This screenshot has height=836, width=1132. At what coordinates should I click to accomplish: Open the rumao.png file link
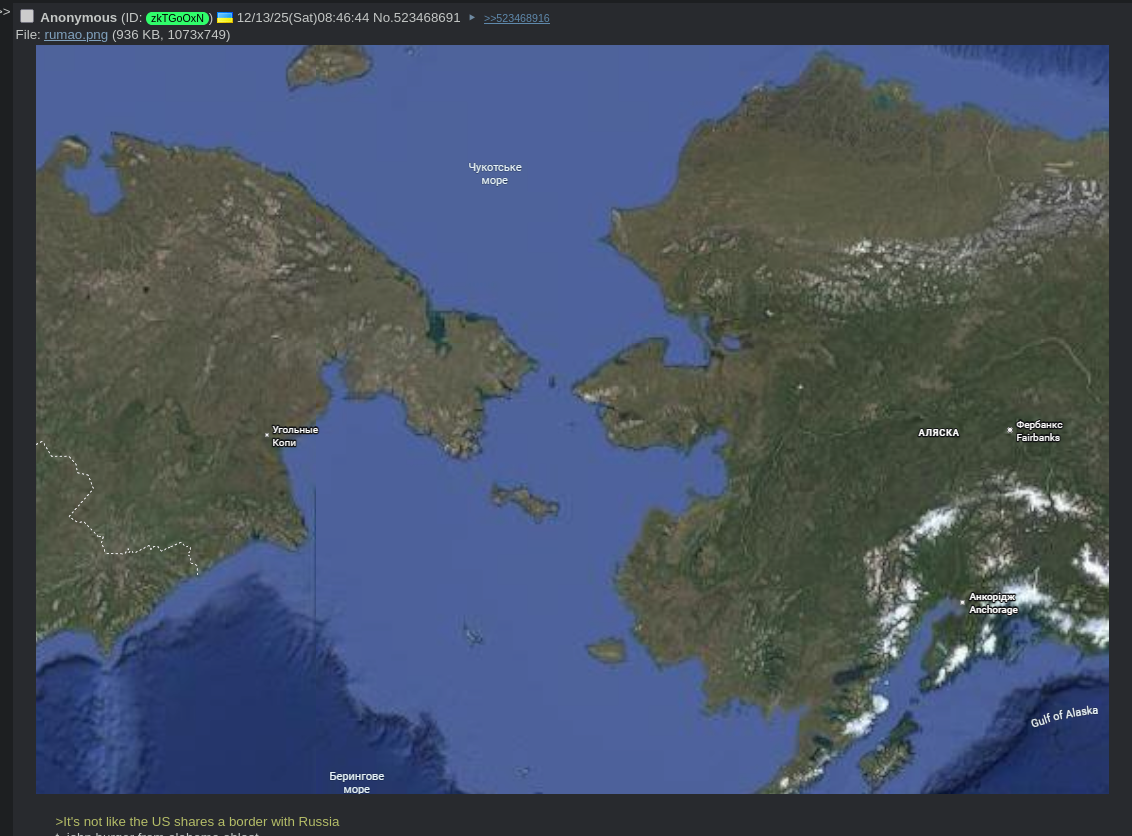tap(76, 35)
